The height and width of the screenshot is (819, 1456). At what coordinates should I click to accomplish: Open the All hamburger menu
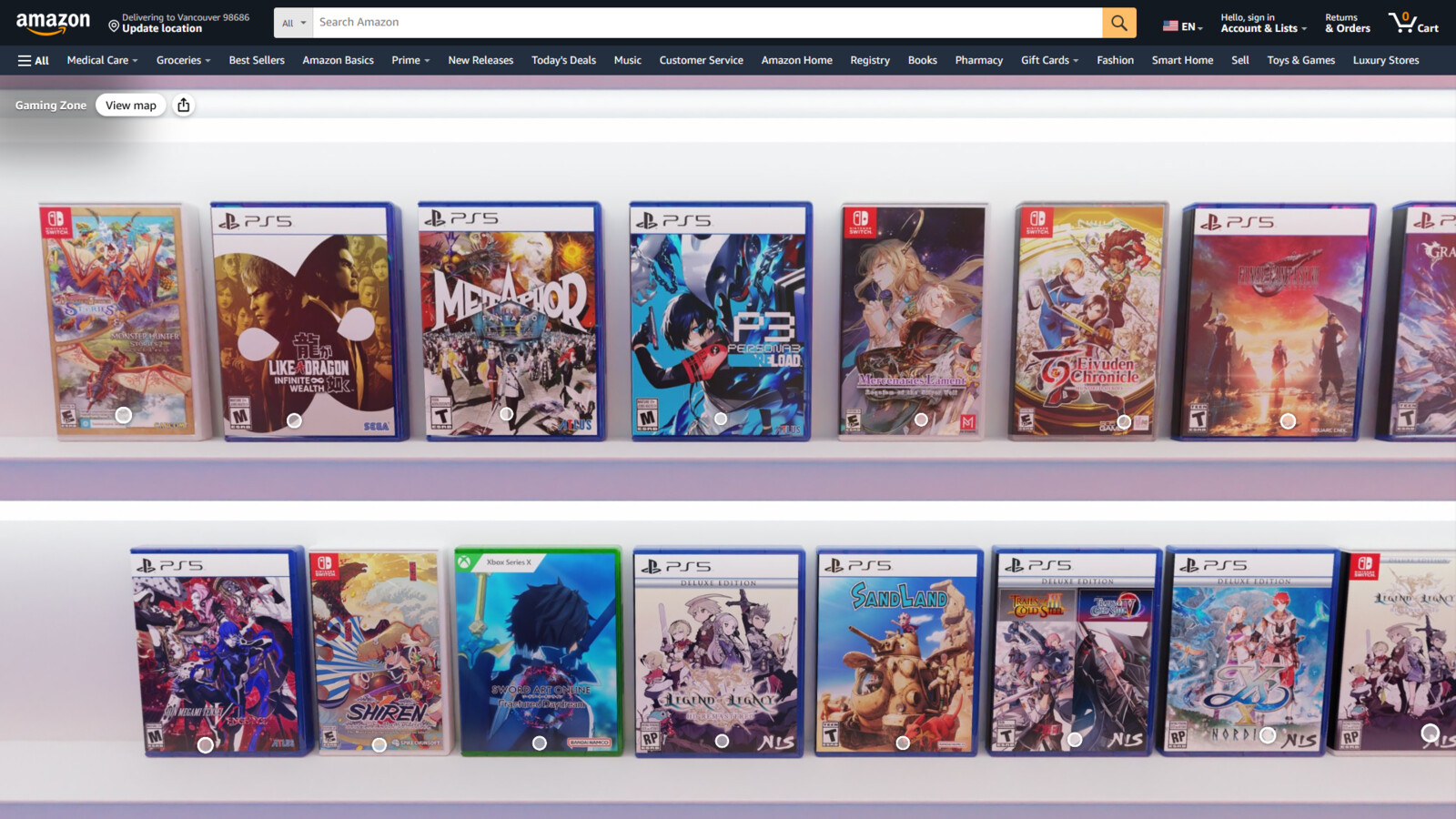33,60
